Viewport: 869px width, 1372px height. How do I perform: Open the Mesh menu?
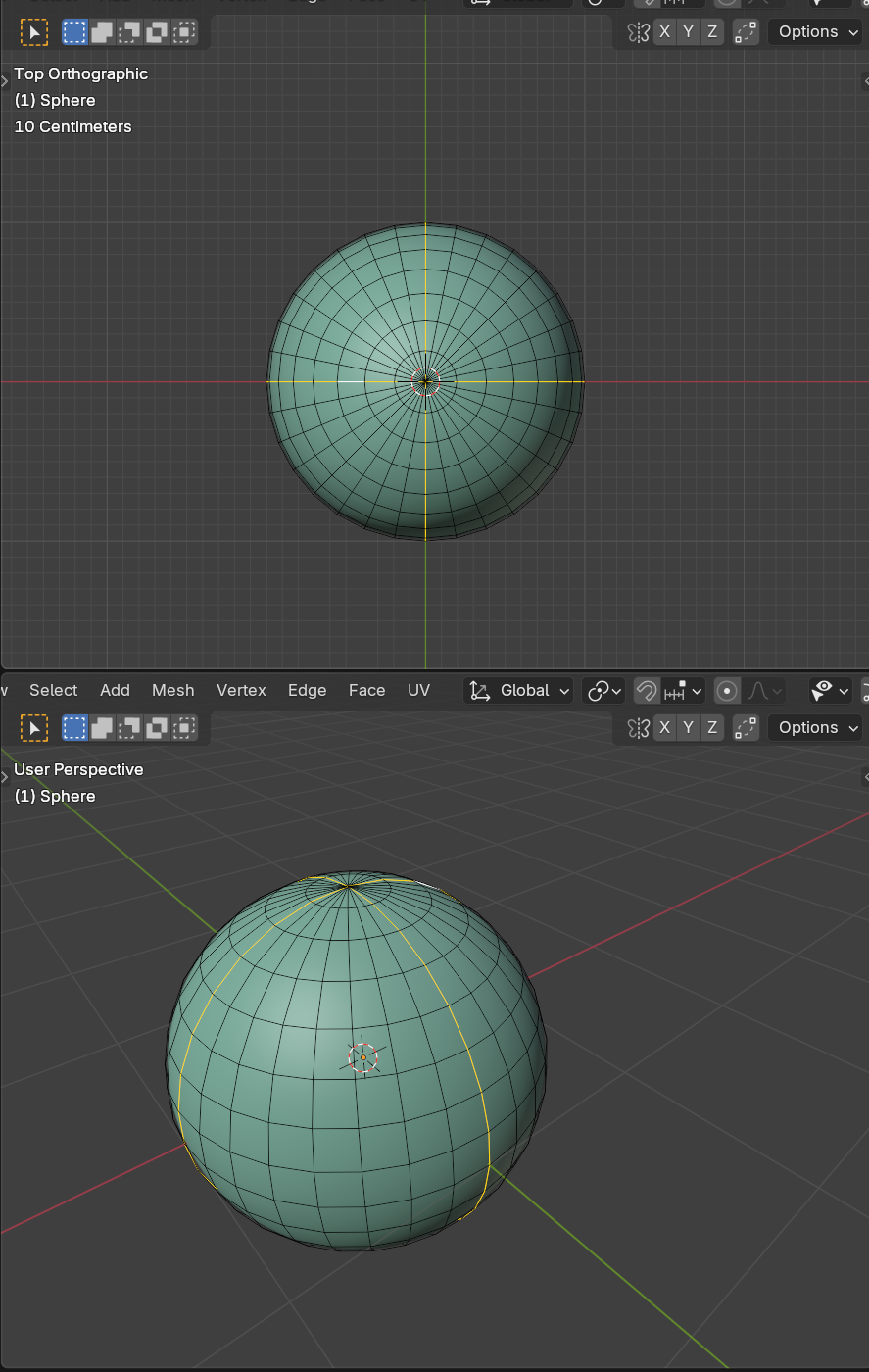172,691
